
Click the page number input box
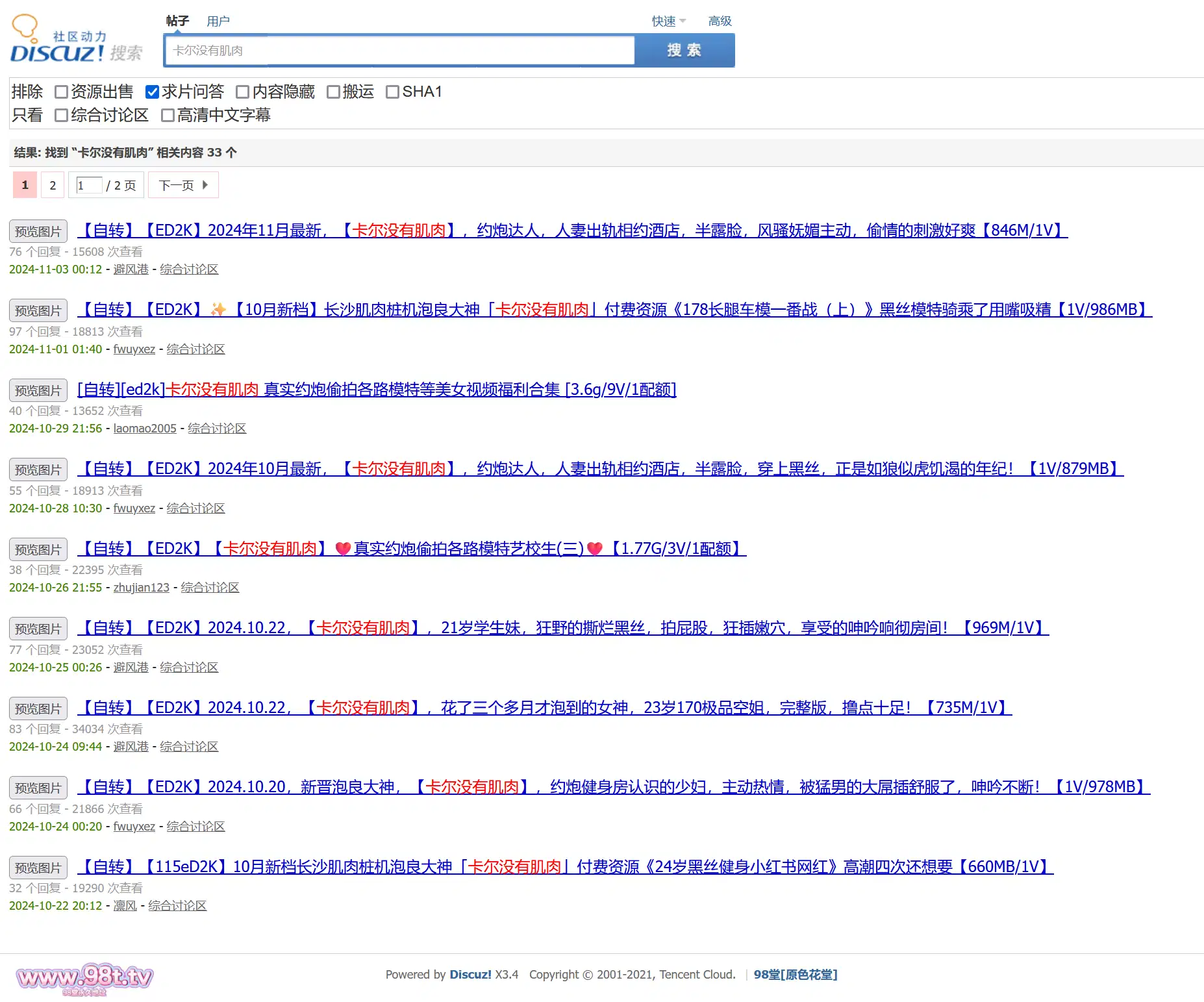tap(89, 186)
